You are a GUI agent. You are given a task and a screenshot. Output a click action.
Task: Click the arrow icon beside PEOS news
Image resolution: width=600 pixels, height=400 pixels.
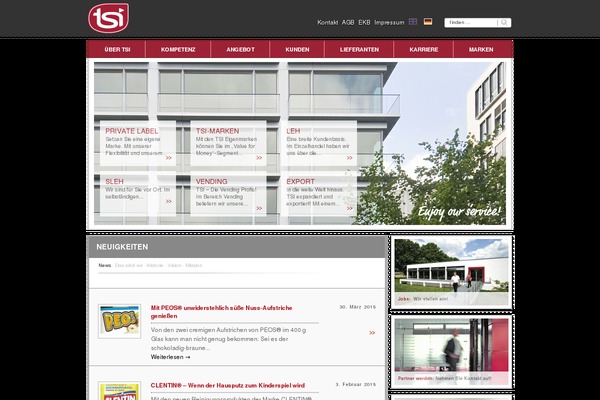(x=372, y=333)
